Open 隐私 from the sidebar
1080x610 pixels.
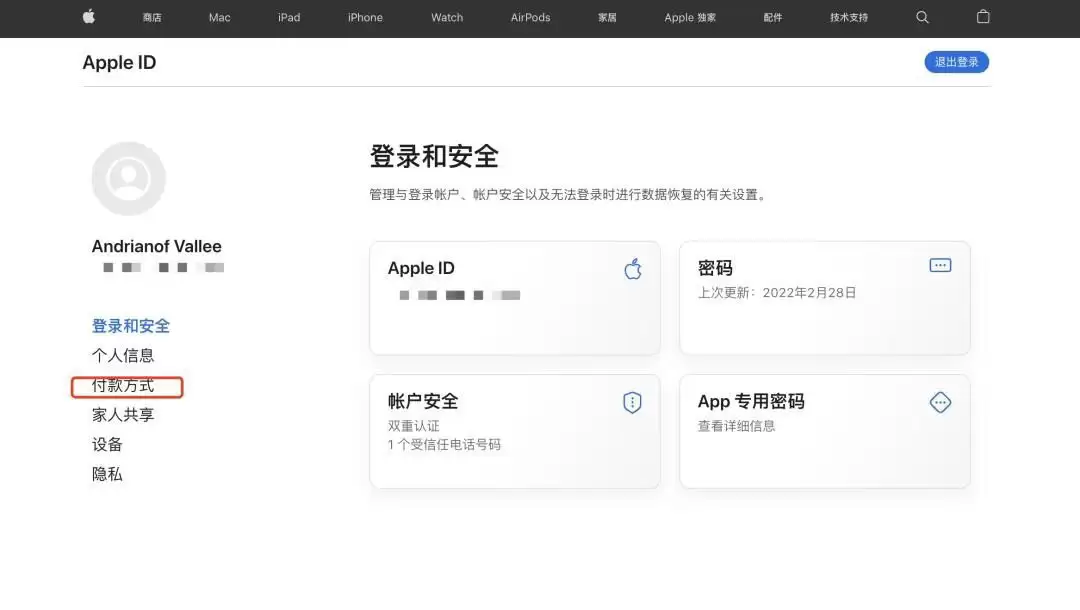click(x=106, y=473)
